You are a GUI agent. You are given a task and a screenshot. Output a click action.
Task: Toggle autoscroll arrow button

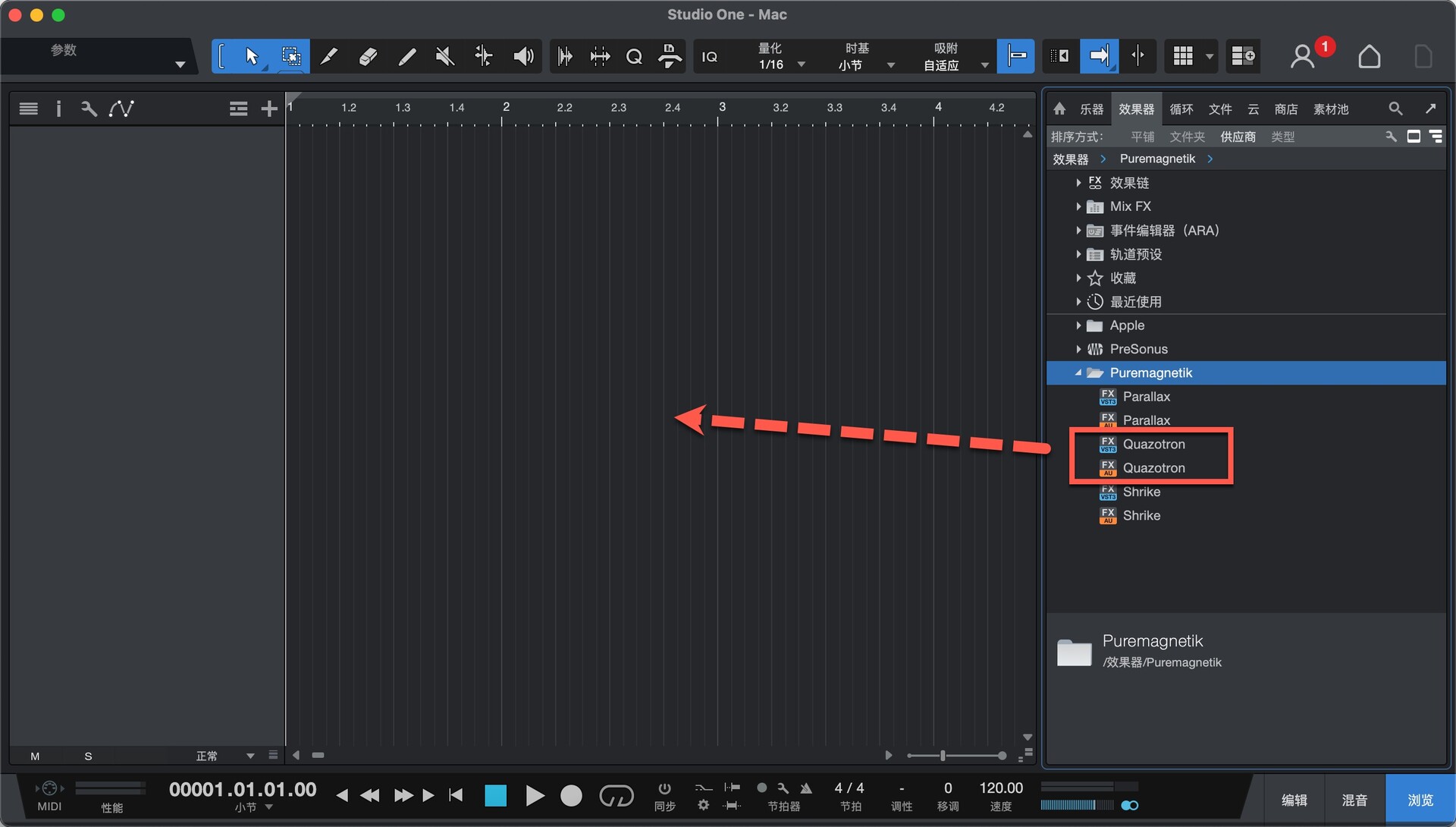point(1099,56)
